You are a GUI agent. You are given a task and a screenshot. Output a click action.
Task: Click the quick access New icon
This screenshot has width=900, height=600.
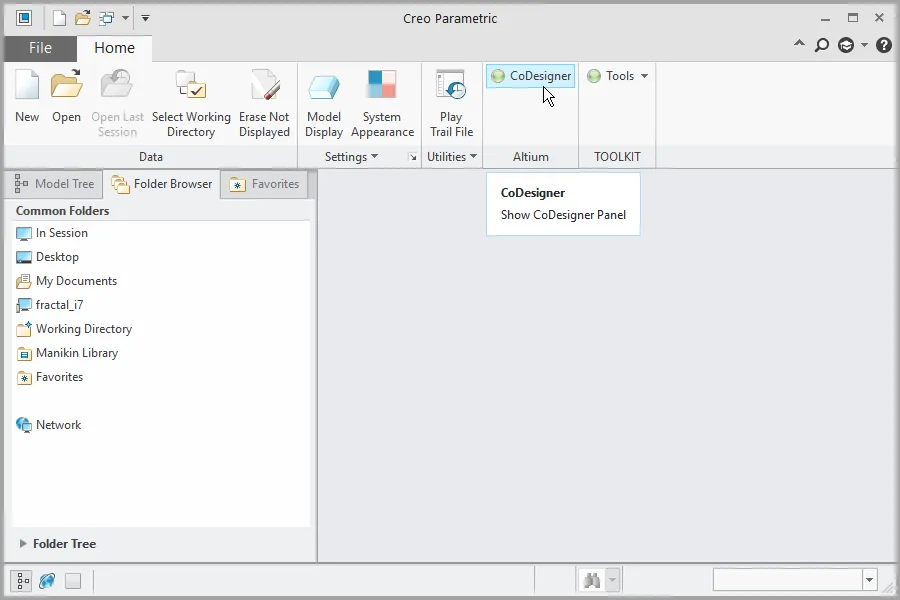click(59, 18)
